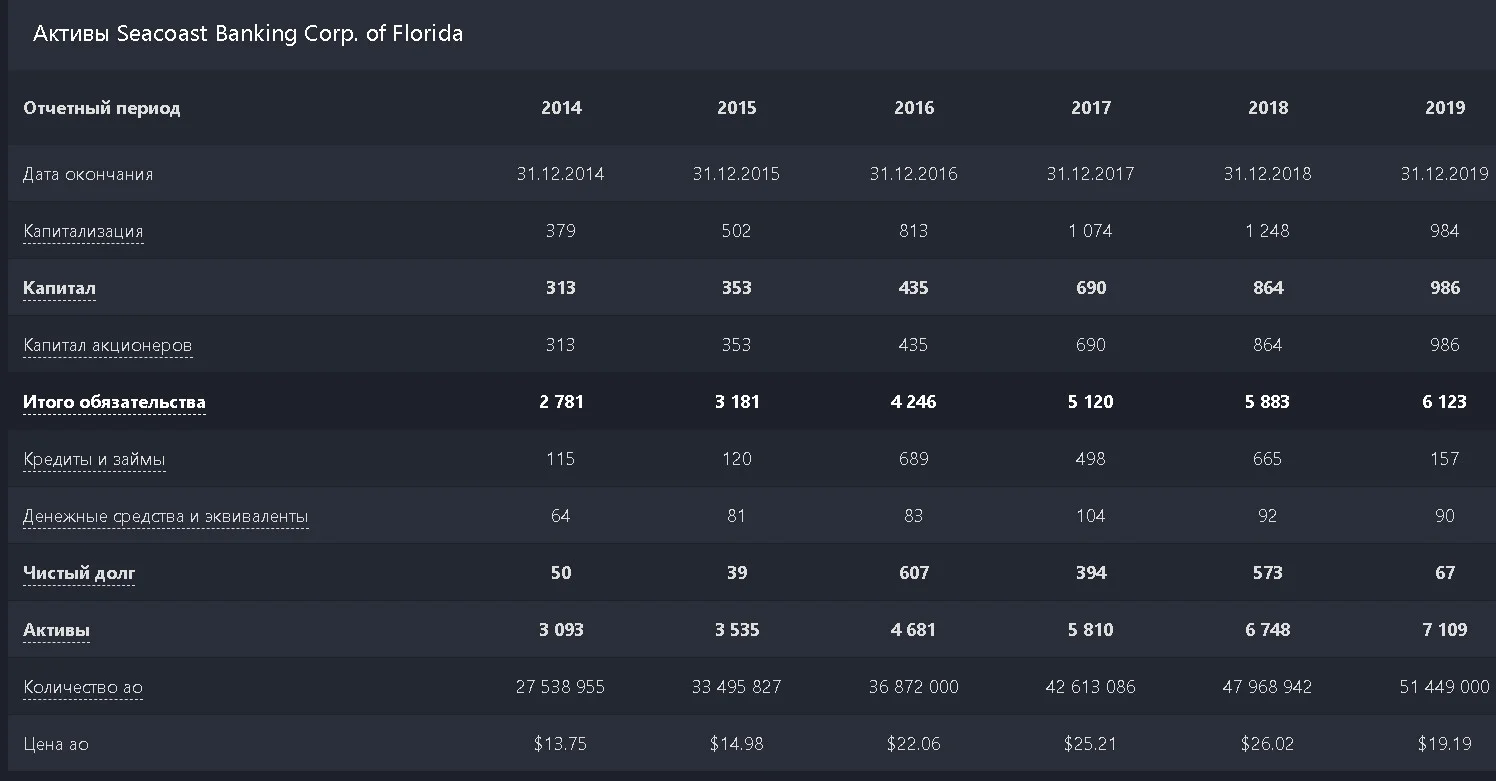Click capitalization value 813
Screen dimensions: 1496x781
pos(914,231)
